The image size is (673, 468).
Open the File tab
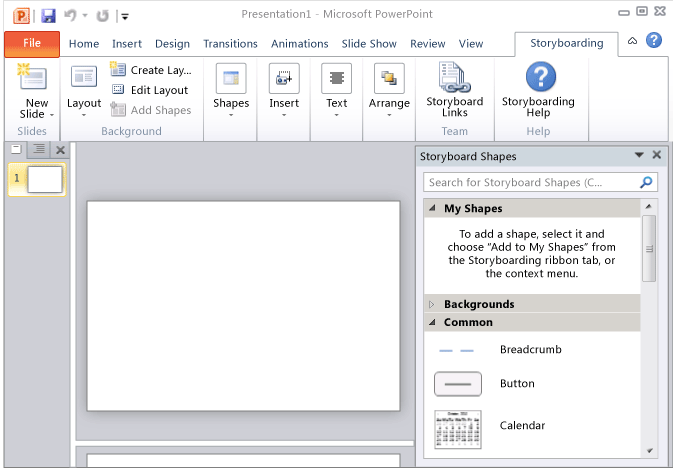click(32, 44)
